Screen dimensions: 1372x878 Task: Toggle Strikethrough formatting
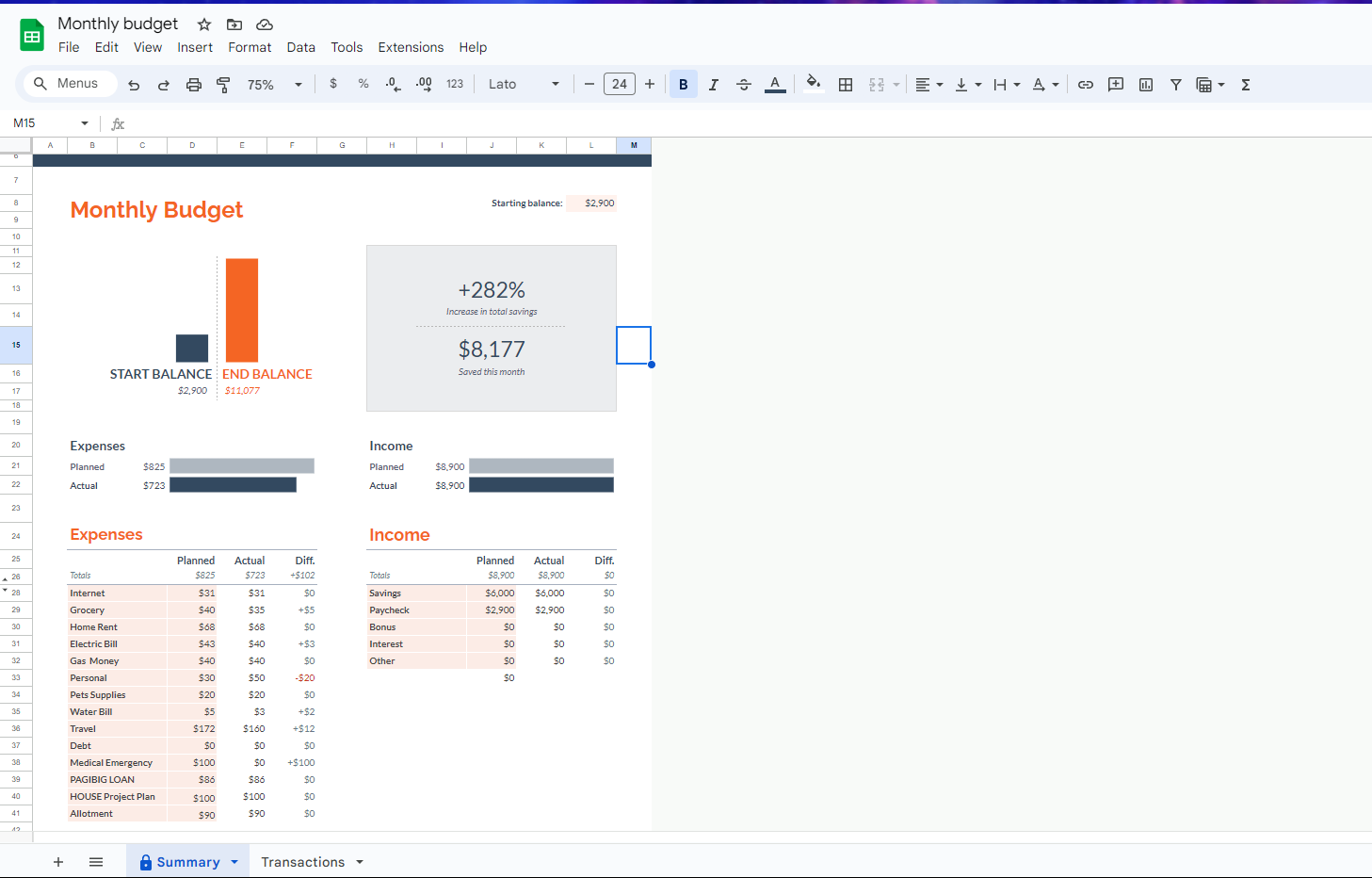[744, 85]
